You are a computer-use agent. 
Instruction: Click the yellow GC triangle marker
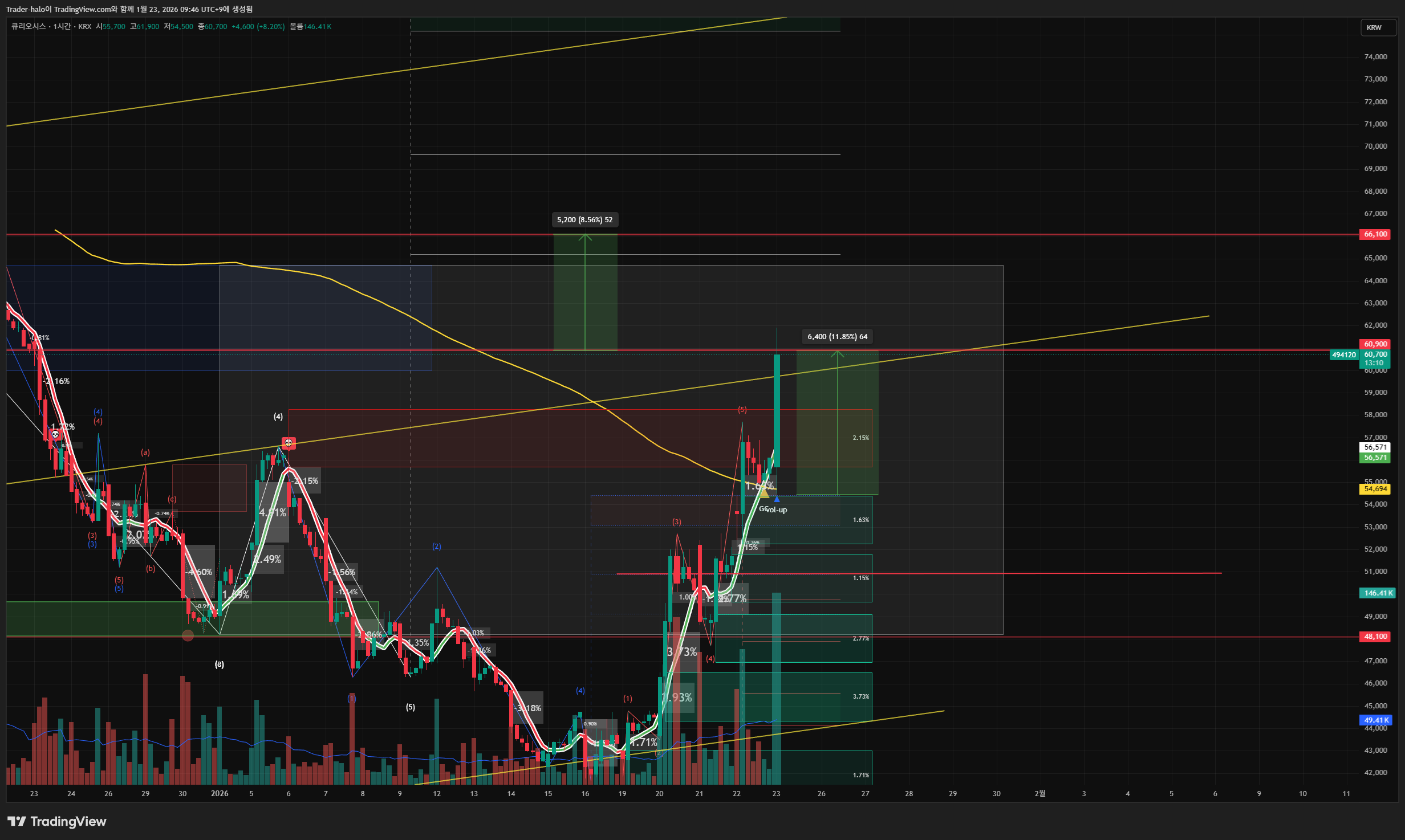[764, 492]
